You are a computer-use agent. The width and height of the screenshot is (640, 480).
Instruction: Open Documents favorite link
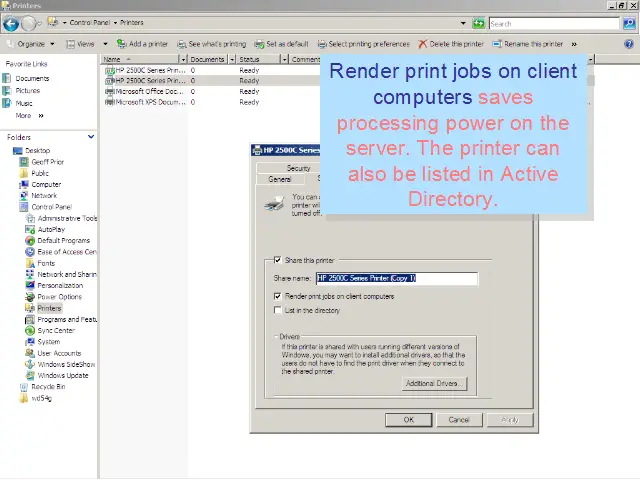tap(26, 78)
